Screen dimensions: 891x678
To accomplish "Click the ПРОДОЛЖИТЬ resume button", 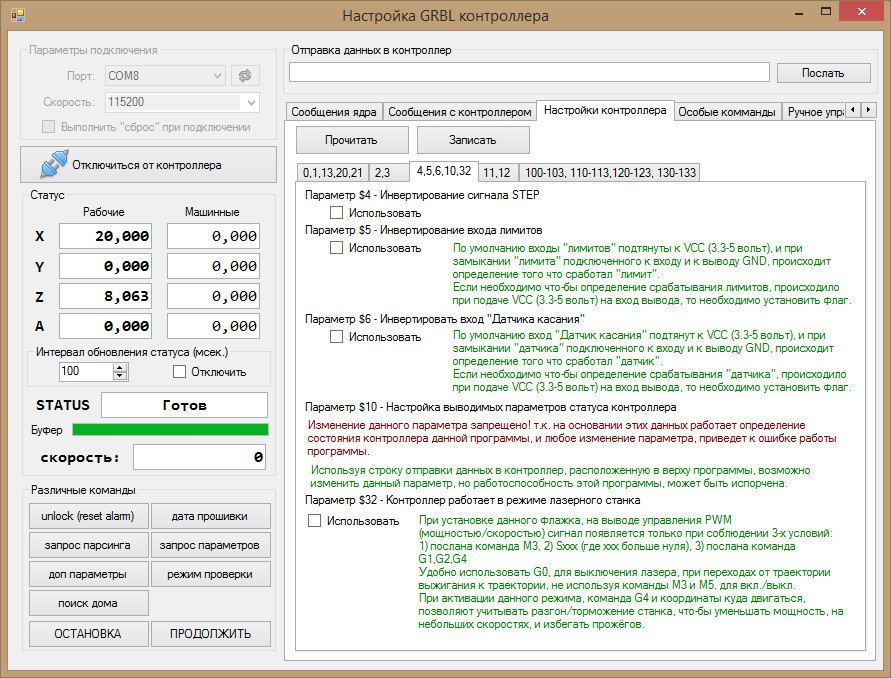I will coord(210,634).
